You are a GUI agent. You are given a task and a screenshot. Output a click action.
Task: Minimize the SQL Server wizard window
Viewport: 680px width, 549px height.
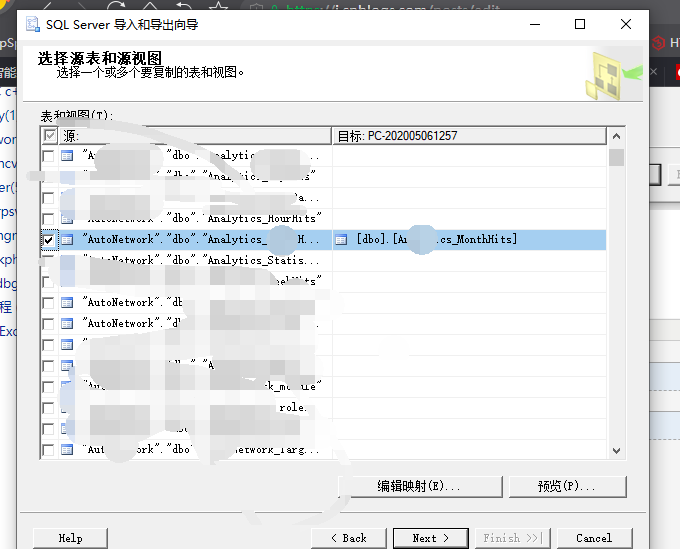[x=535, y=24]
